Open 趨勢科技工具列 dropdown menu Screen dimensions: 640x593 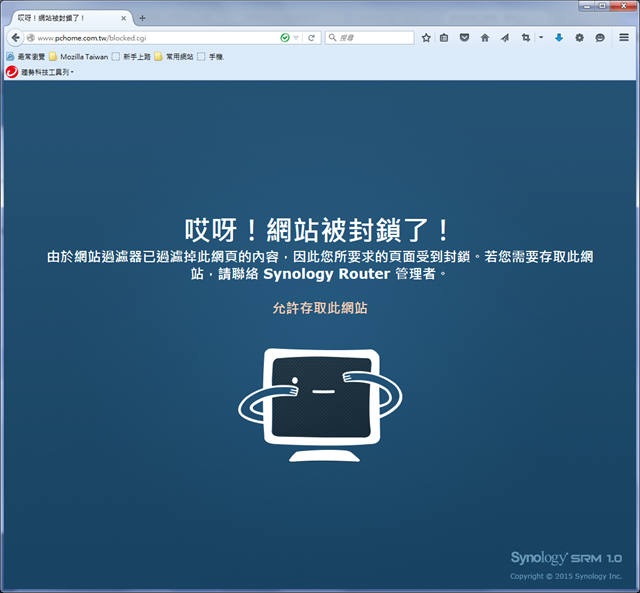tap(47, 72)
